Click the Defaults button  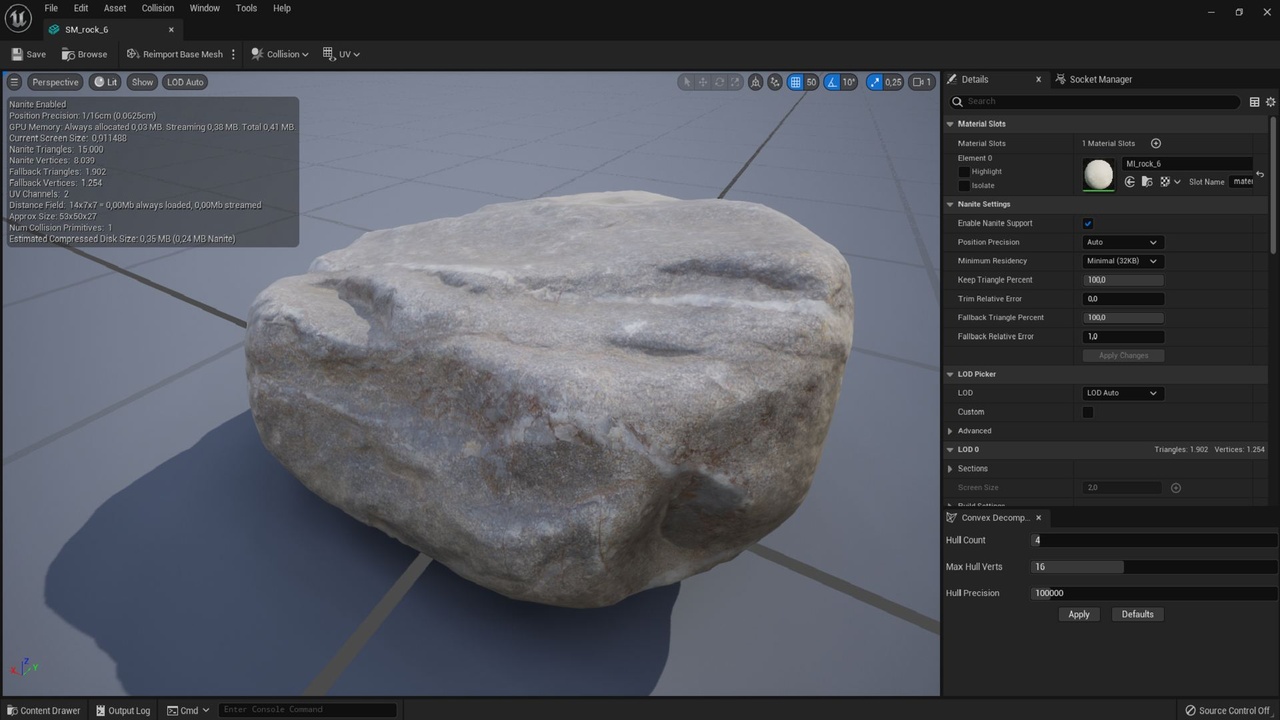click(x=1137, y=614)
